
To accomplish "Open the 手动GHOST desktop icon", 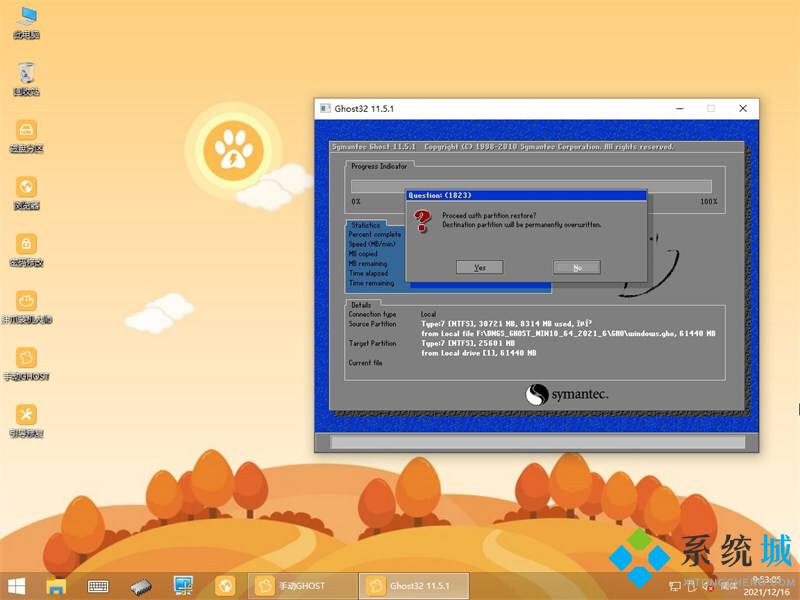I will pyautogui.click(x=26, y=365).
